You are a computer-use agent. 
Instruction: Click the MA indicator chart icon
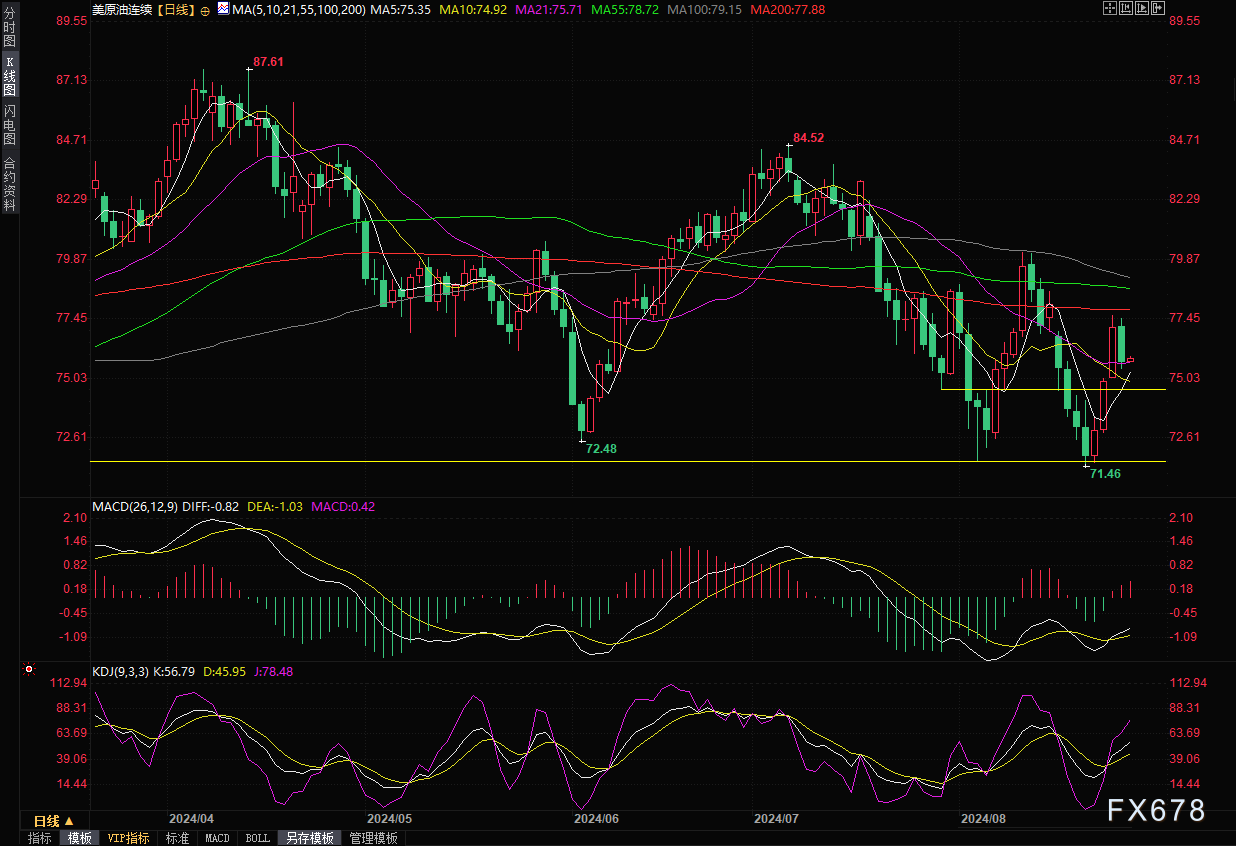[222, 10]
